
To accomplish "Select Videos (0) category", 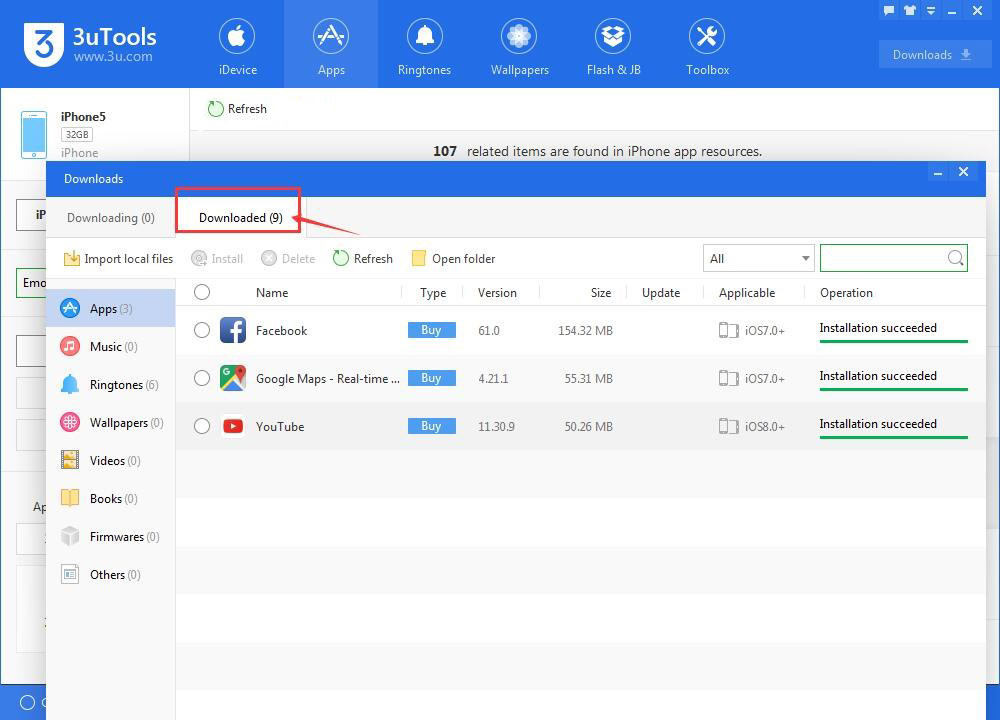I will 111,460.
